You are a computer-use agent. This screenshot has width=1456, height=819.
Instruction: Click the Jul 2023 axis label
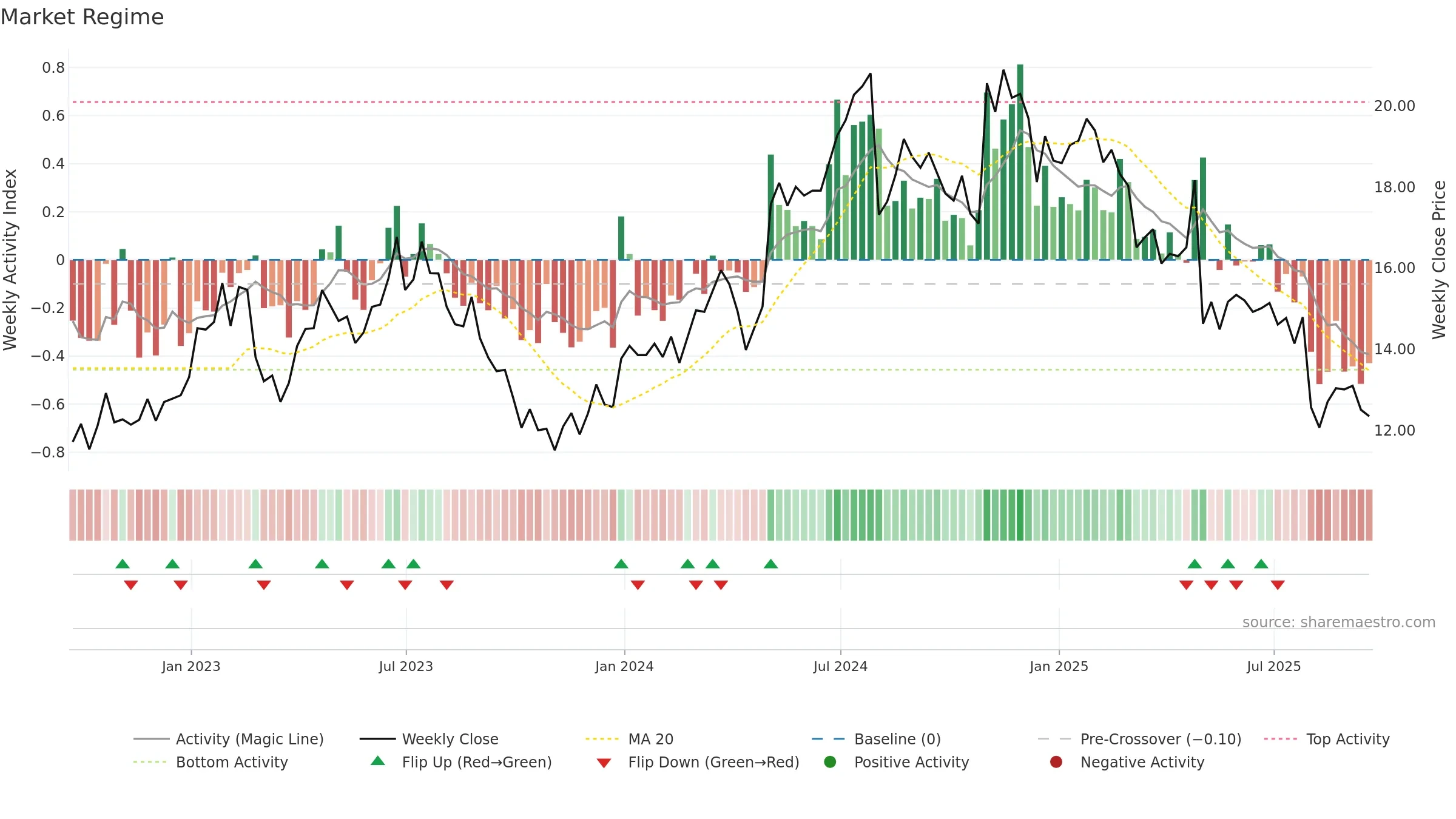(406, 667)
